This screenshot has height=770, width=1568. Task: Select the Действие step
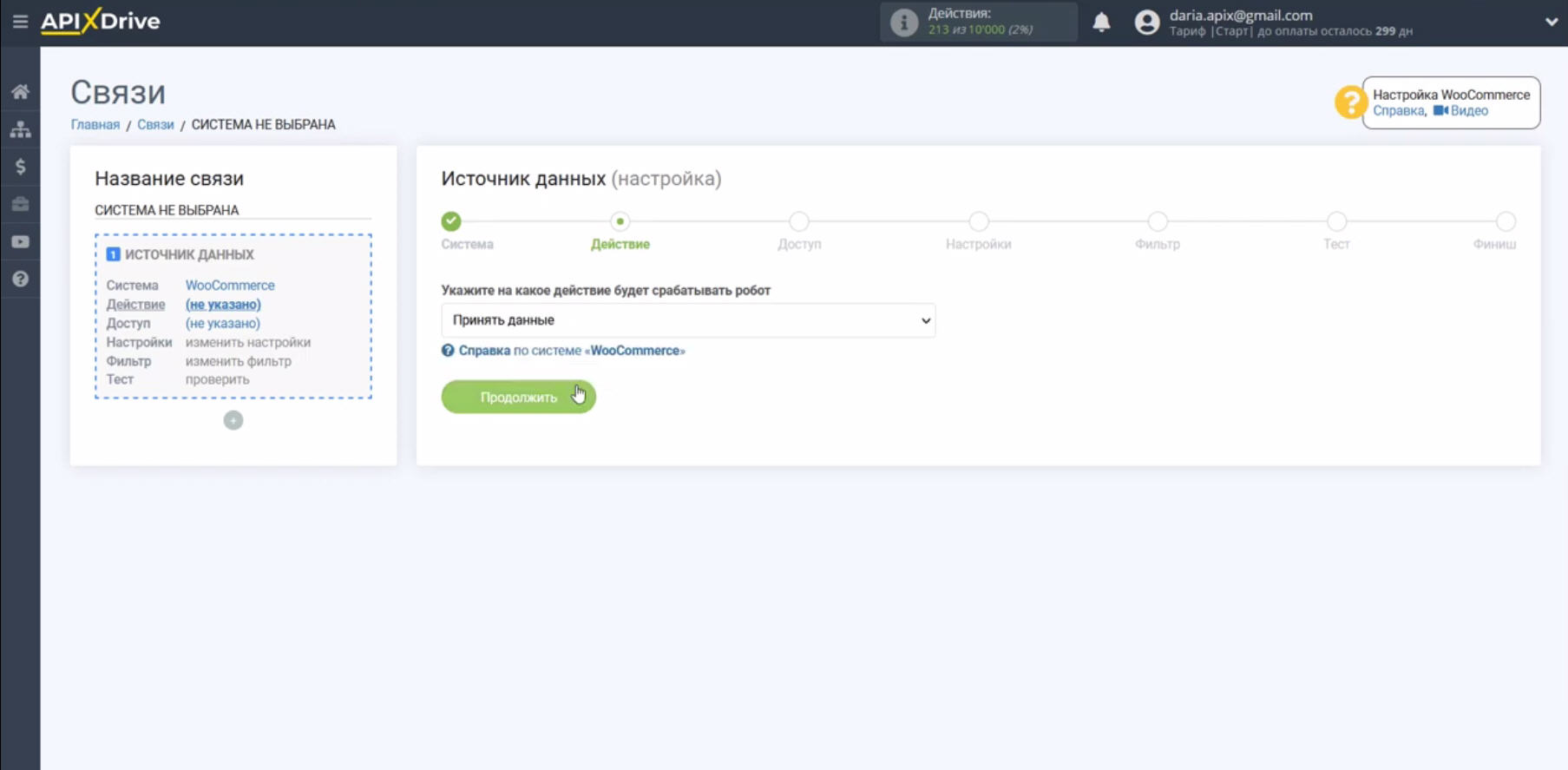pos(620,221)
